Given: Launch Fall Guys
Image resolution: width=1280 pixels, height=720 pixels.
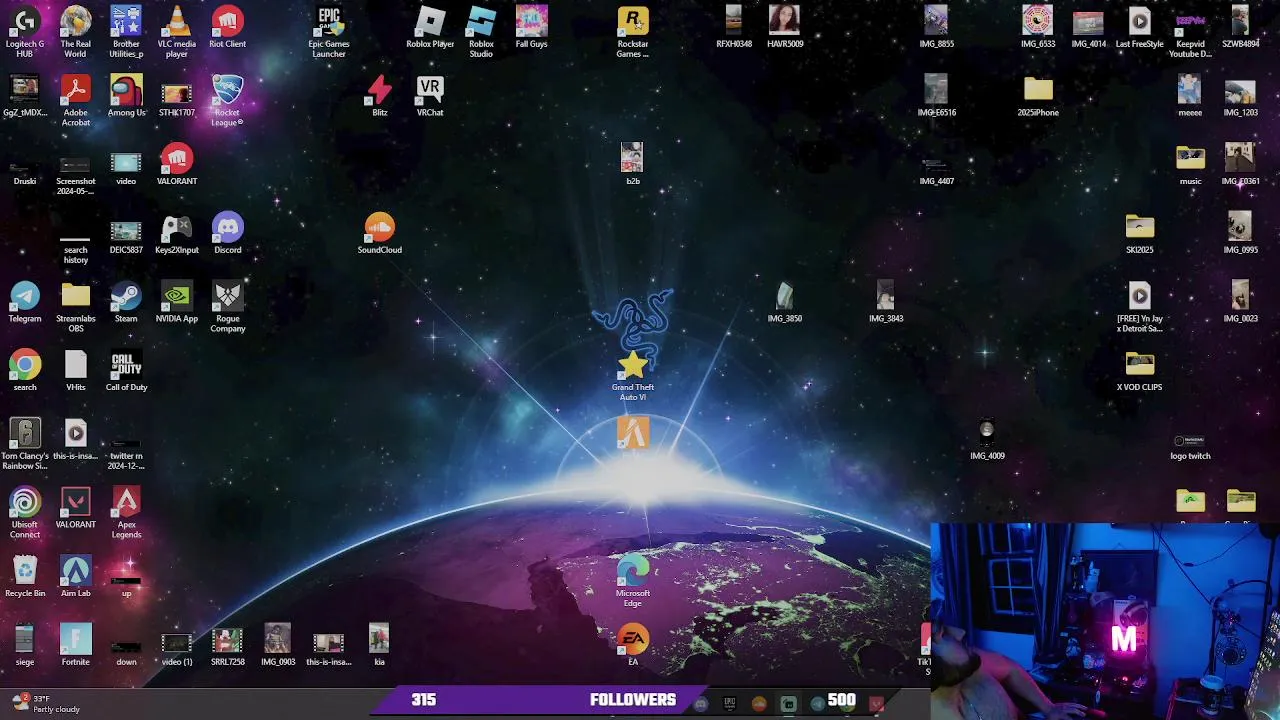Looking at the screenshot, I should [x=532, y=28].
